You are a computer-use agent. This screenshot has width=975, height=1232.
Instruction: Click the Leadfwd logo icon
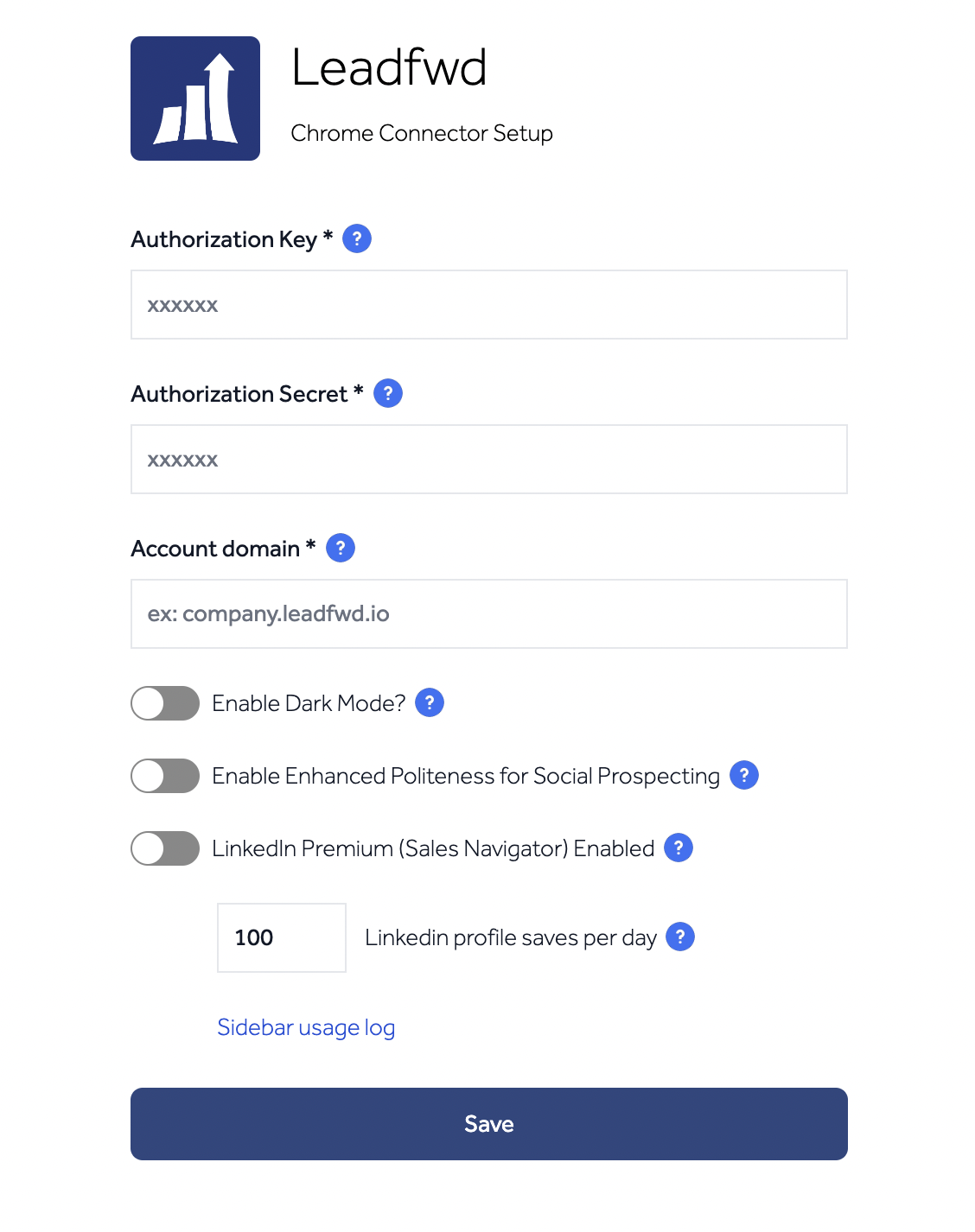[195, 98]
